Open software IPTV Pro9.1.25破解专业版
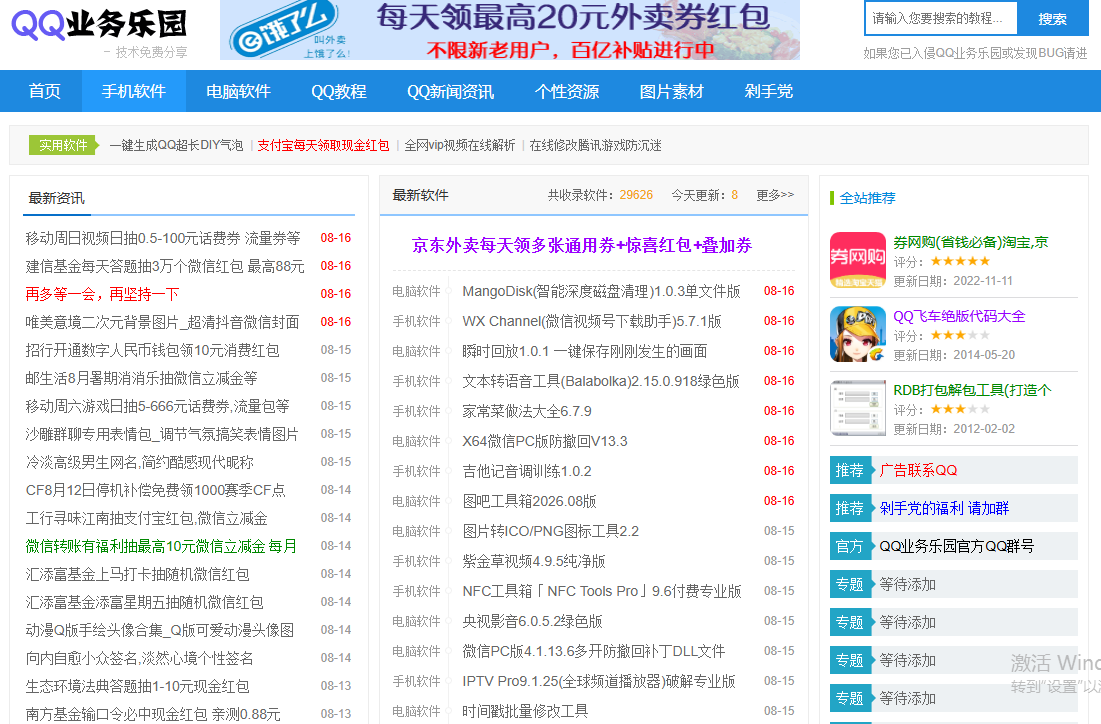The height and width of the screenshot is (724, 1101). tap(599, 682)
